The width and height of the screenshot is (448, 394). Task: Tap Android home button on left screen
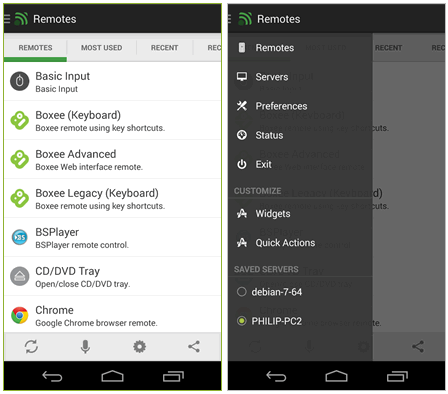click(112, 376)
